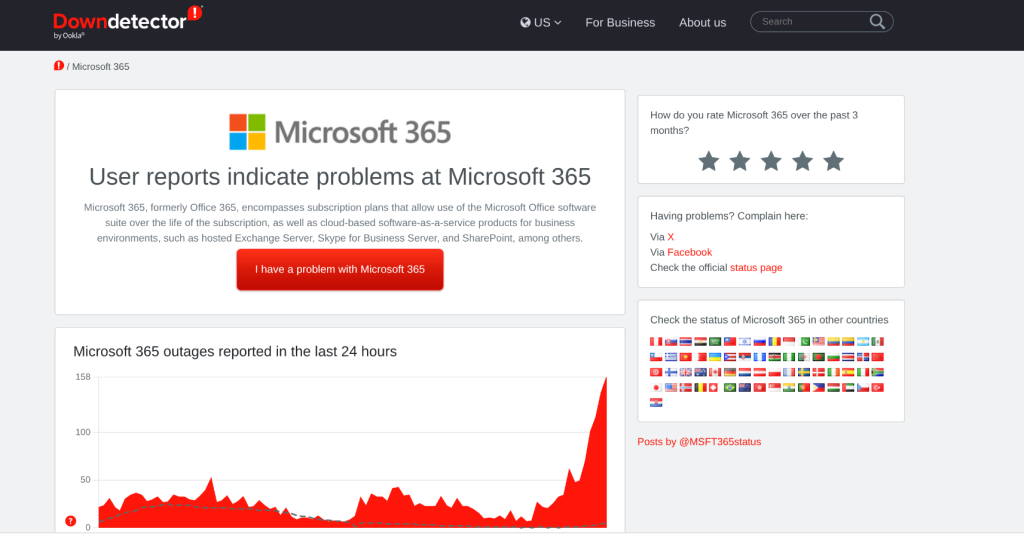Expand the US country dropdown
The image size is (1024, 534).
click(541, 22)
